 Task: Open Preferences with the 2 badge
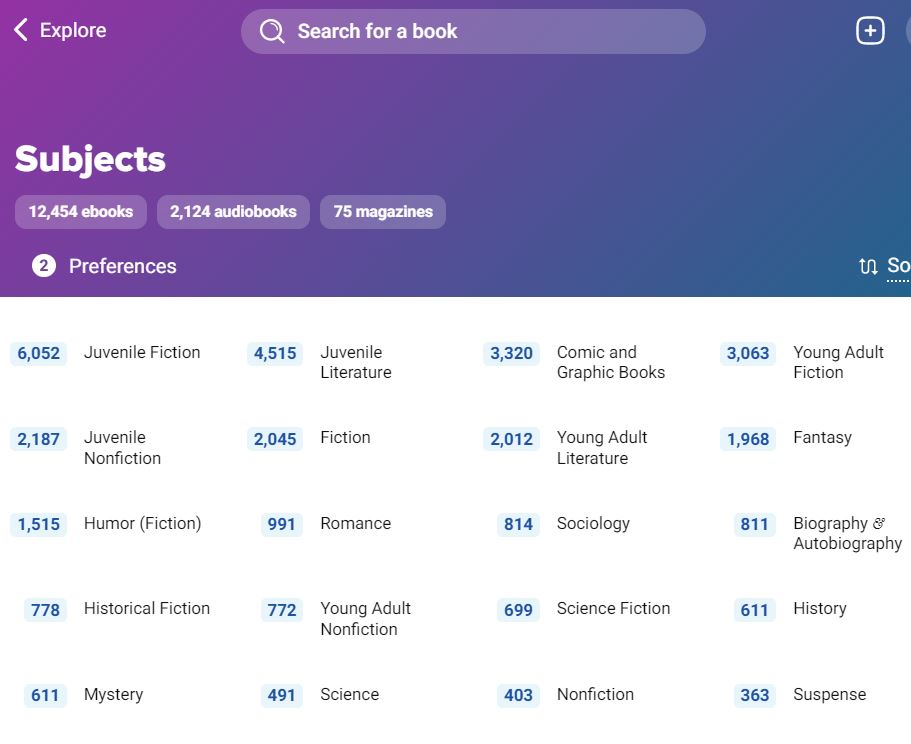click(x=44, y=266)
